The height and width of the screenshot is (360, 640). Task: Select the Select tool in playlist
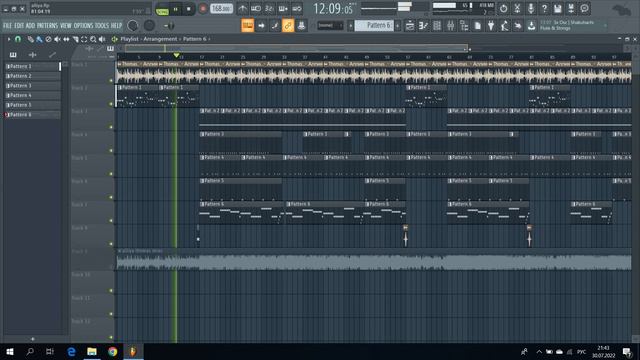click(84, 39)
